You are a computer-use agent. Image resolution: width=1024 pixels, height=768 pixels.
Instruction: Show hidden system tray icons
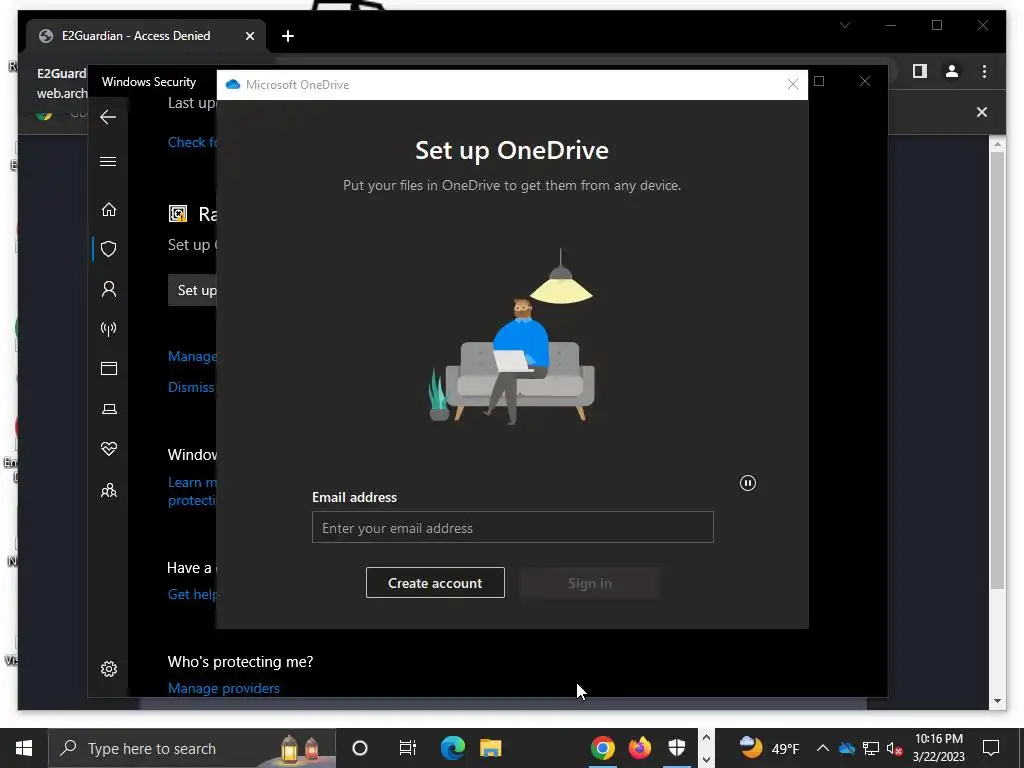click(x=823, y=748)
